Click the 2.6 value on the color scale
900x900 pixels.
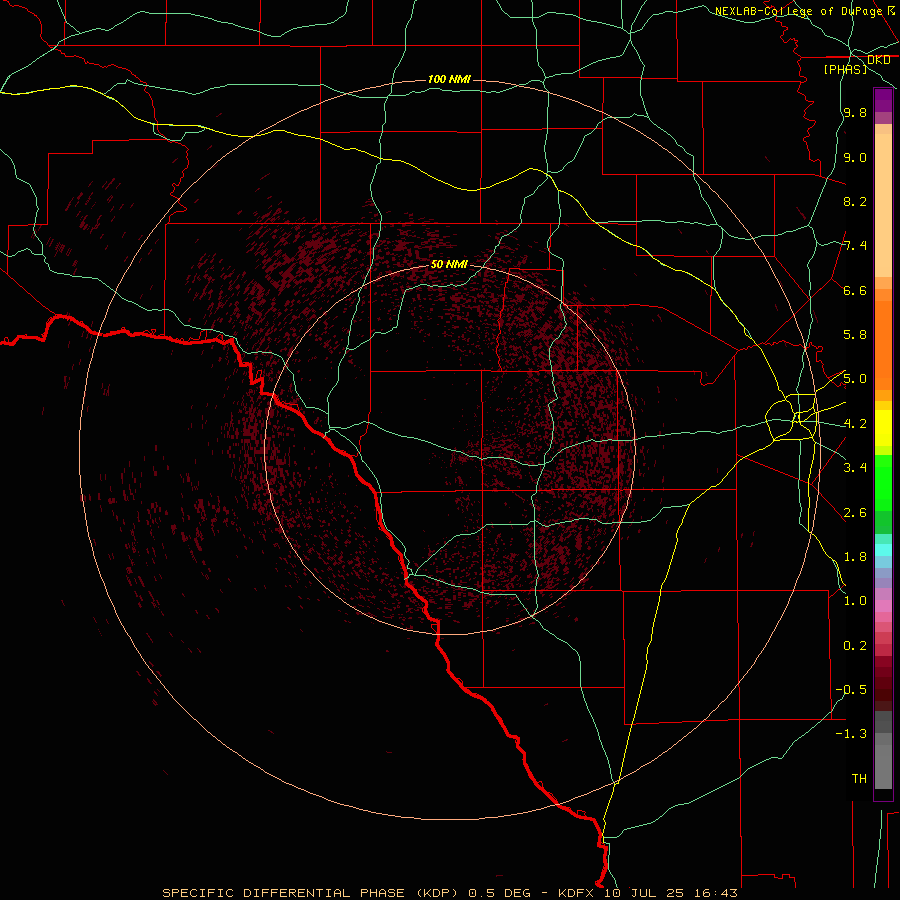(855, 513)
